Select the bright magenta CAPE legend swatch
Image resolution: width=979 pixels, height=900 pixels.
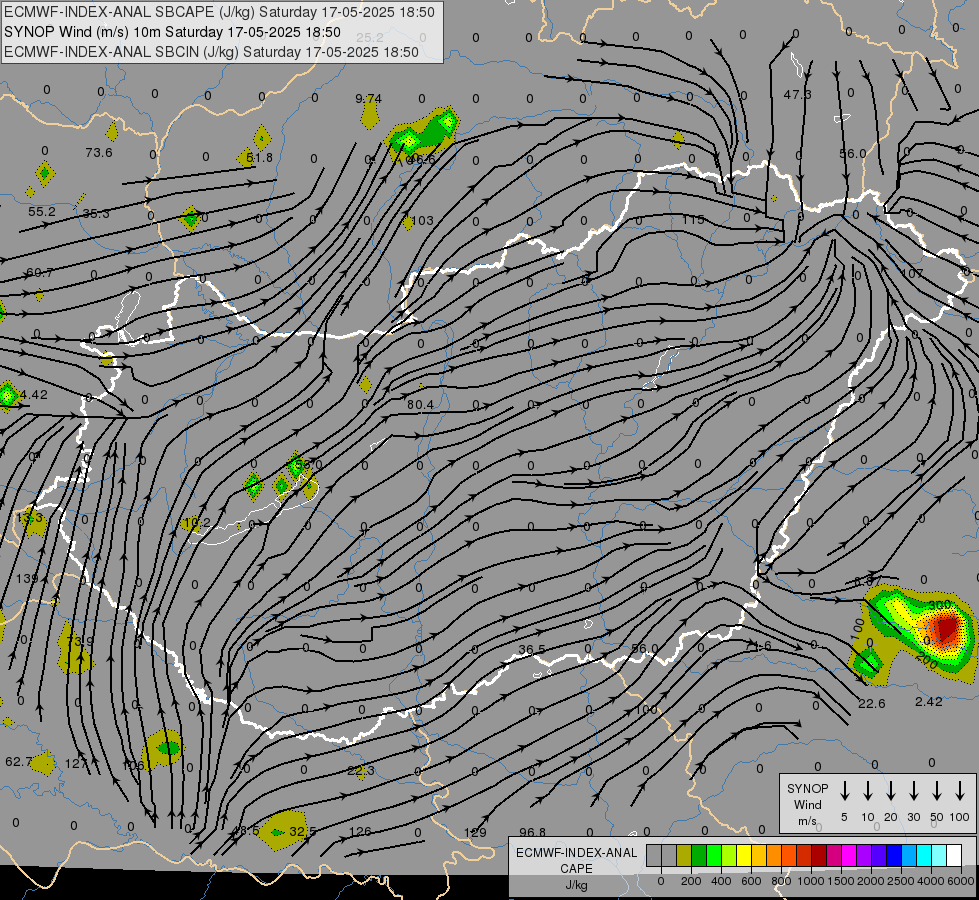coord(849,856)
